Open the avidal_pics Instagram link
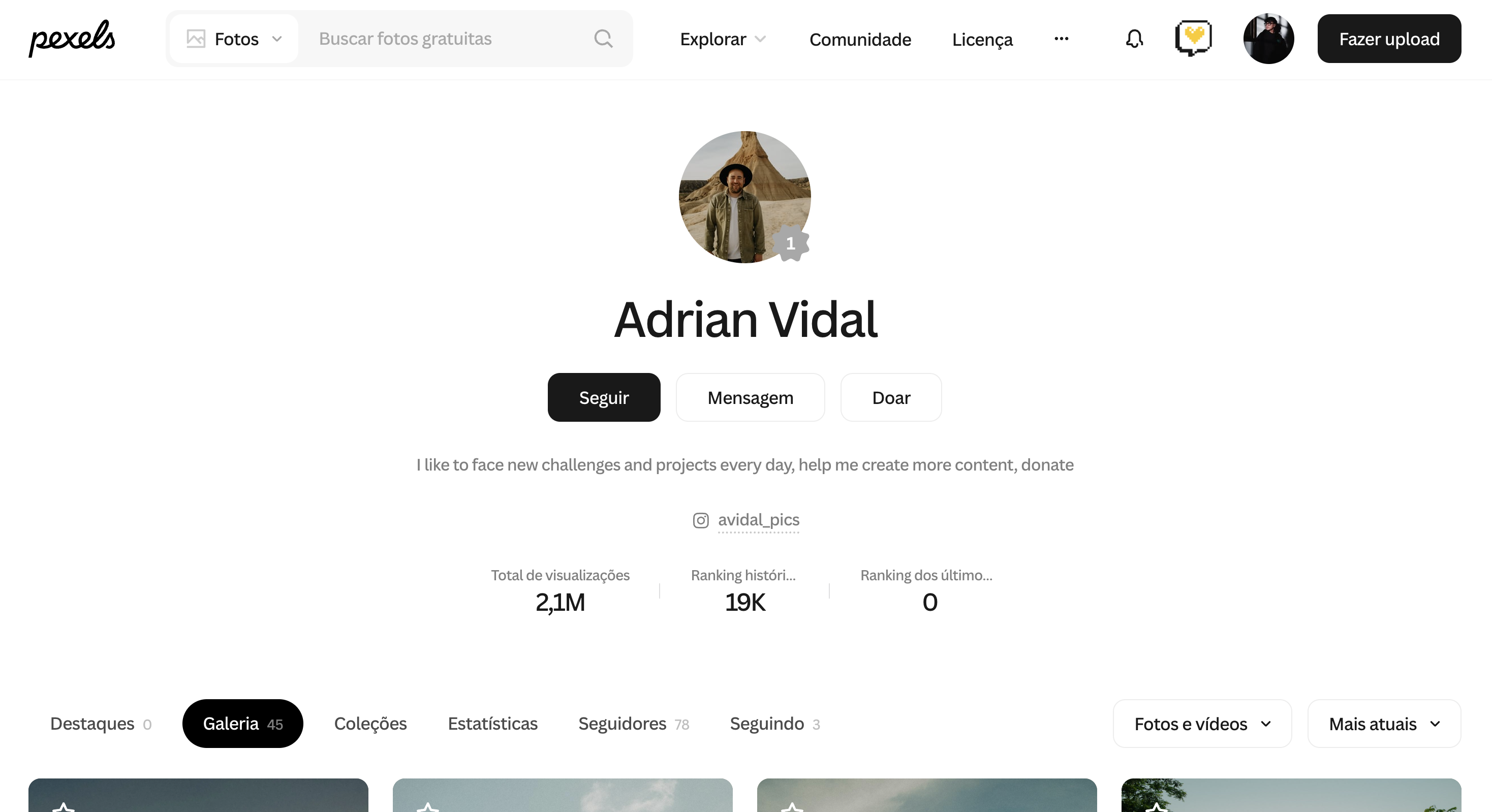The image size is (1492, 812). pyautogui.click(x=758, y=519)
